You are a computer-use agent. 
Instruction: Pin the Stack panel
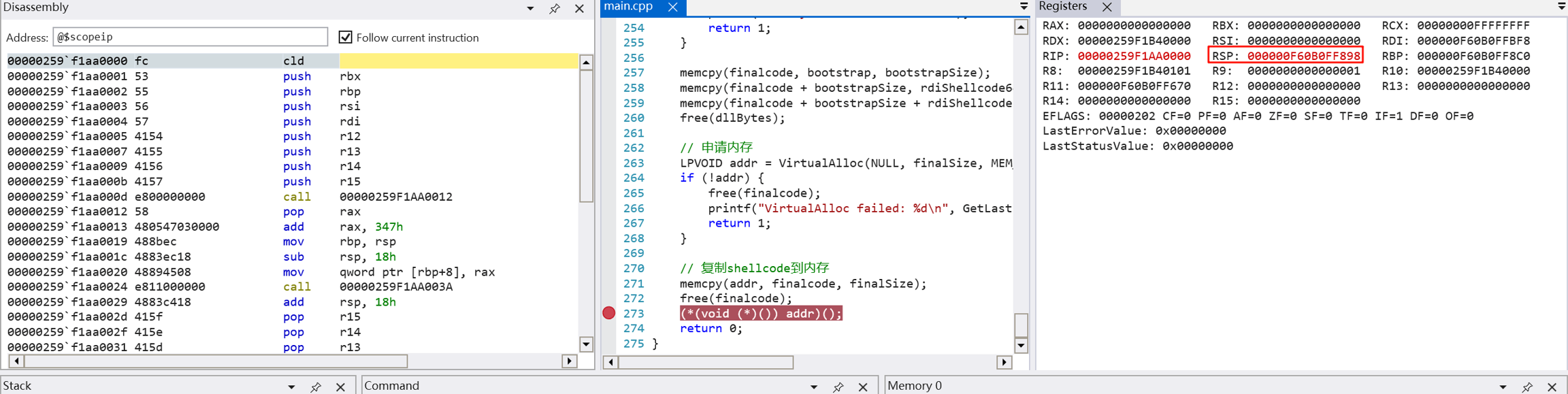coord(316,387)
